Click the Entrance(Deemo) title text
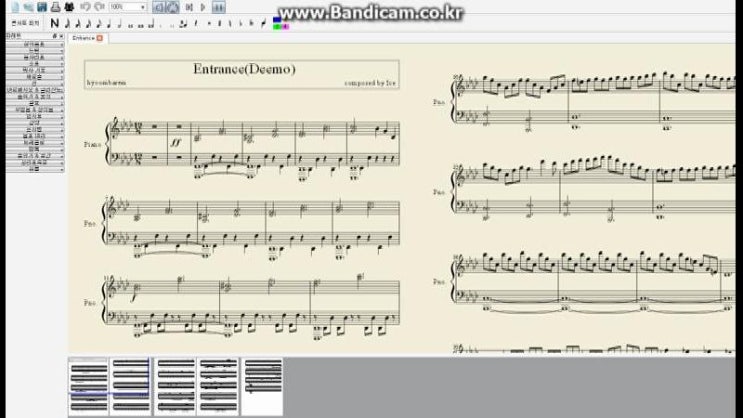 click(x=244, y=70)
